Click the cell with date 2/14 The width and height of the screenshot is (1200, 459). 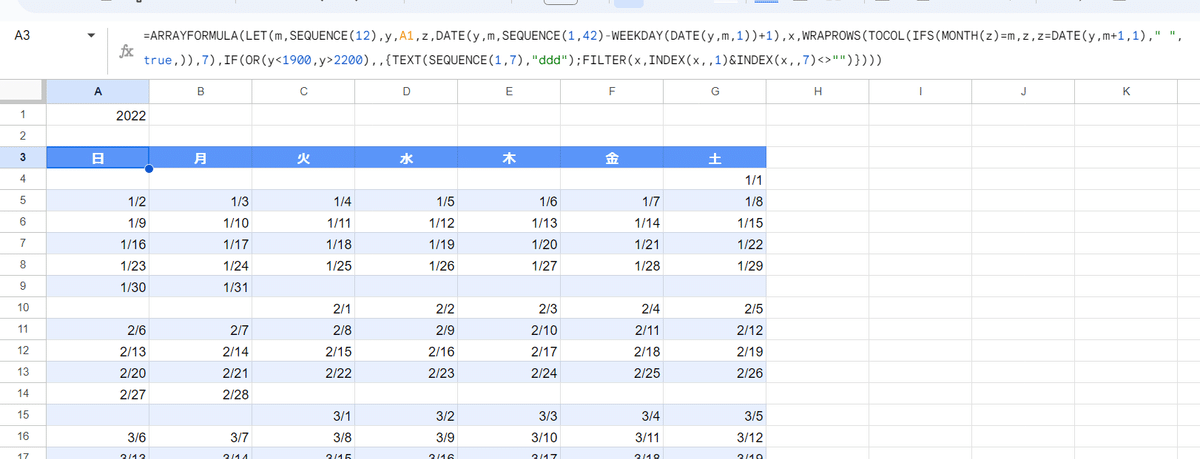point(201,351)
